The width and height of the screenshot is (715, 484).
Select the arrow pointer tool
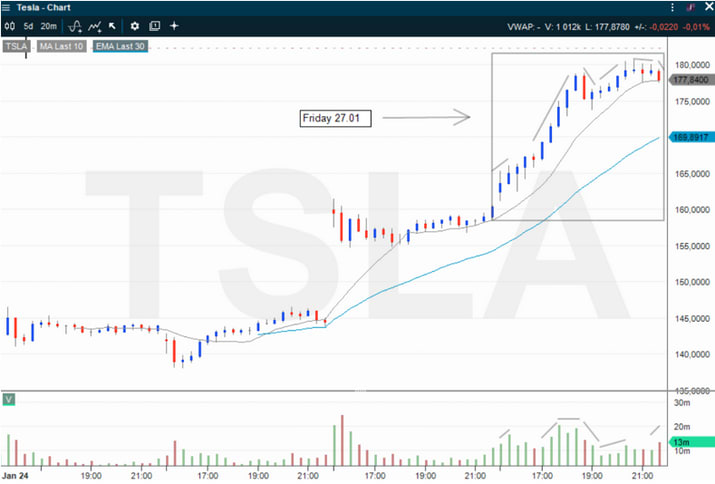point(112,26)
